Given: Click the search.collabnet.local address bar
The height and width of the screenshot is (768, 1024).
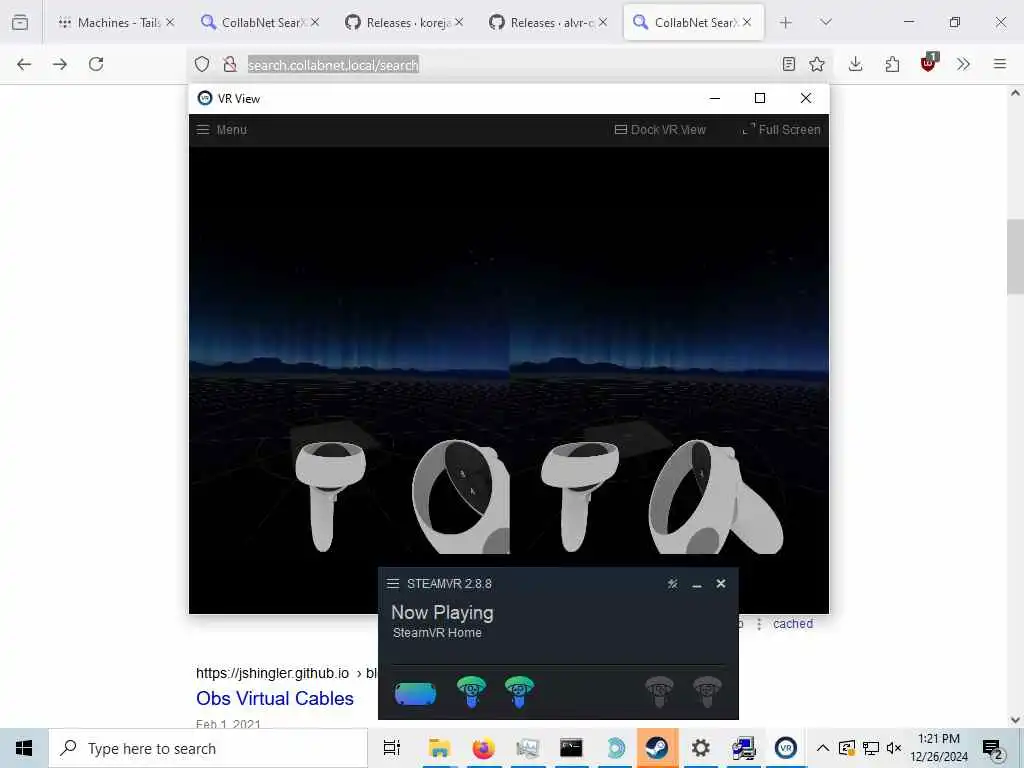Looking at the screenshot, I should click(509, 64).
